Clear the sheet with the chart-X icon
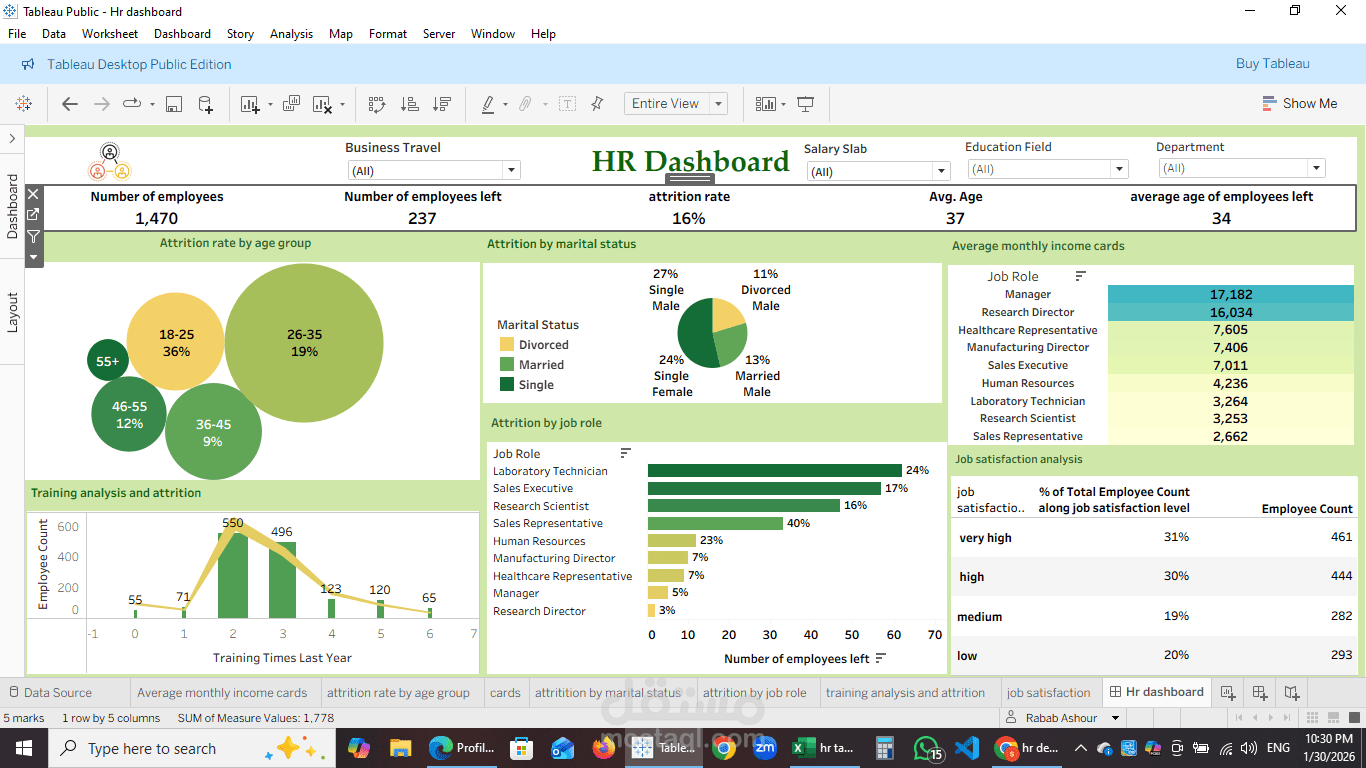1366x768 pixels. click(322, 104)
